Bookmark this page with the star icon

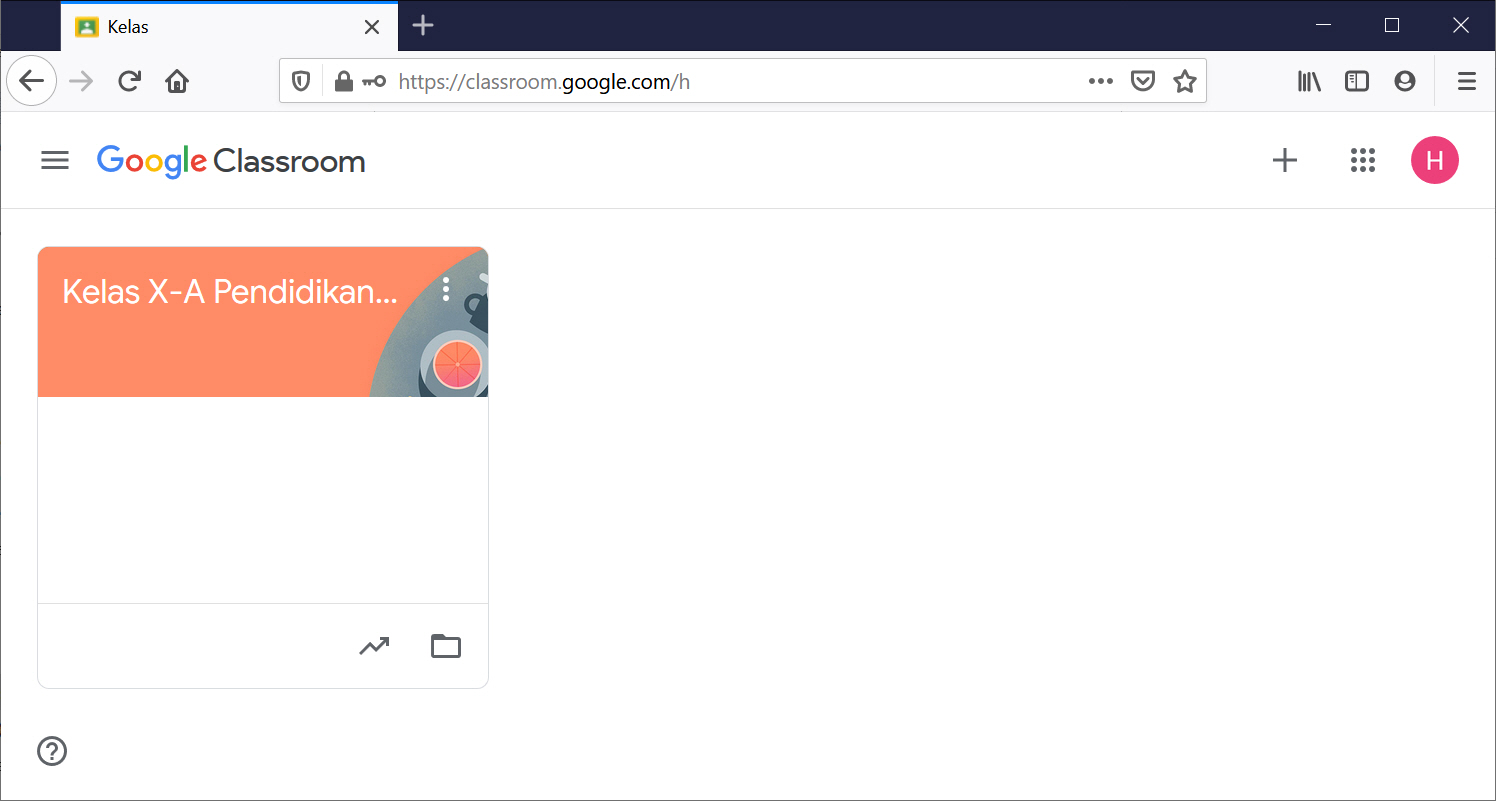click(1185, 81)
